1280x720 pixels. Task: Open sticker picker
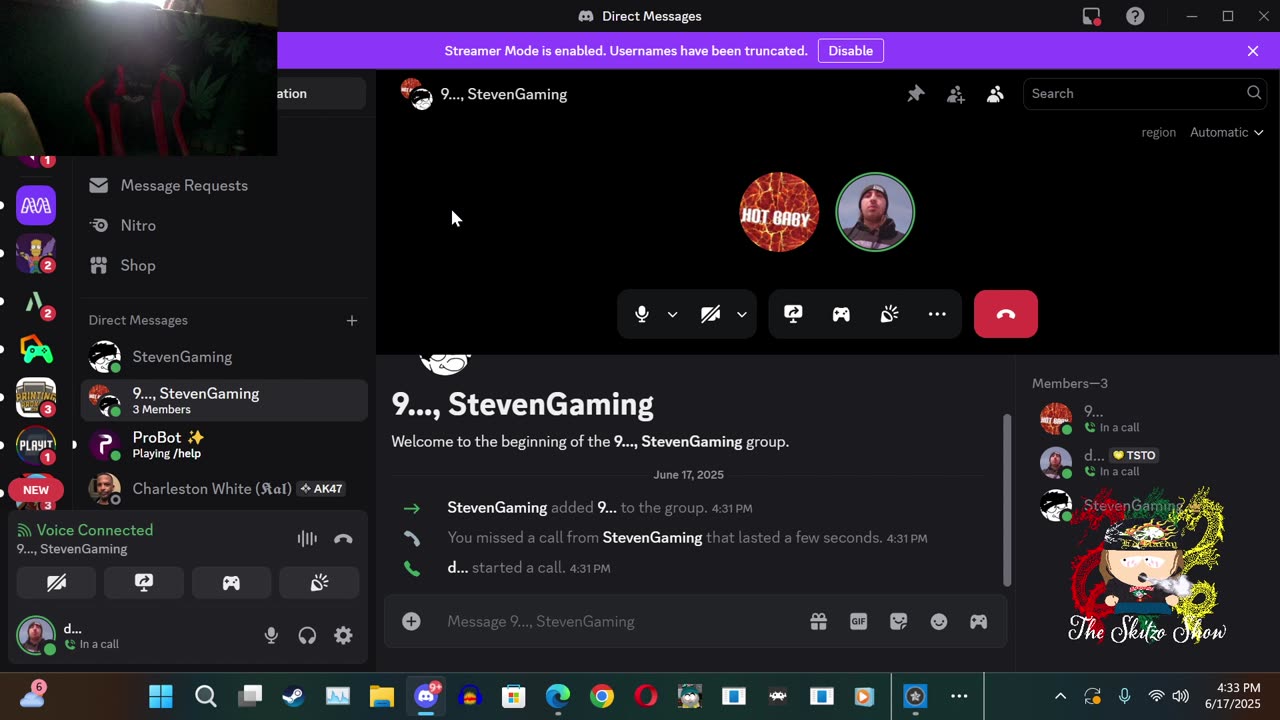[x=898, y=621]
